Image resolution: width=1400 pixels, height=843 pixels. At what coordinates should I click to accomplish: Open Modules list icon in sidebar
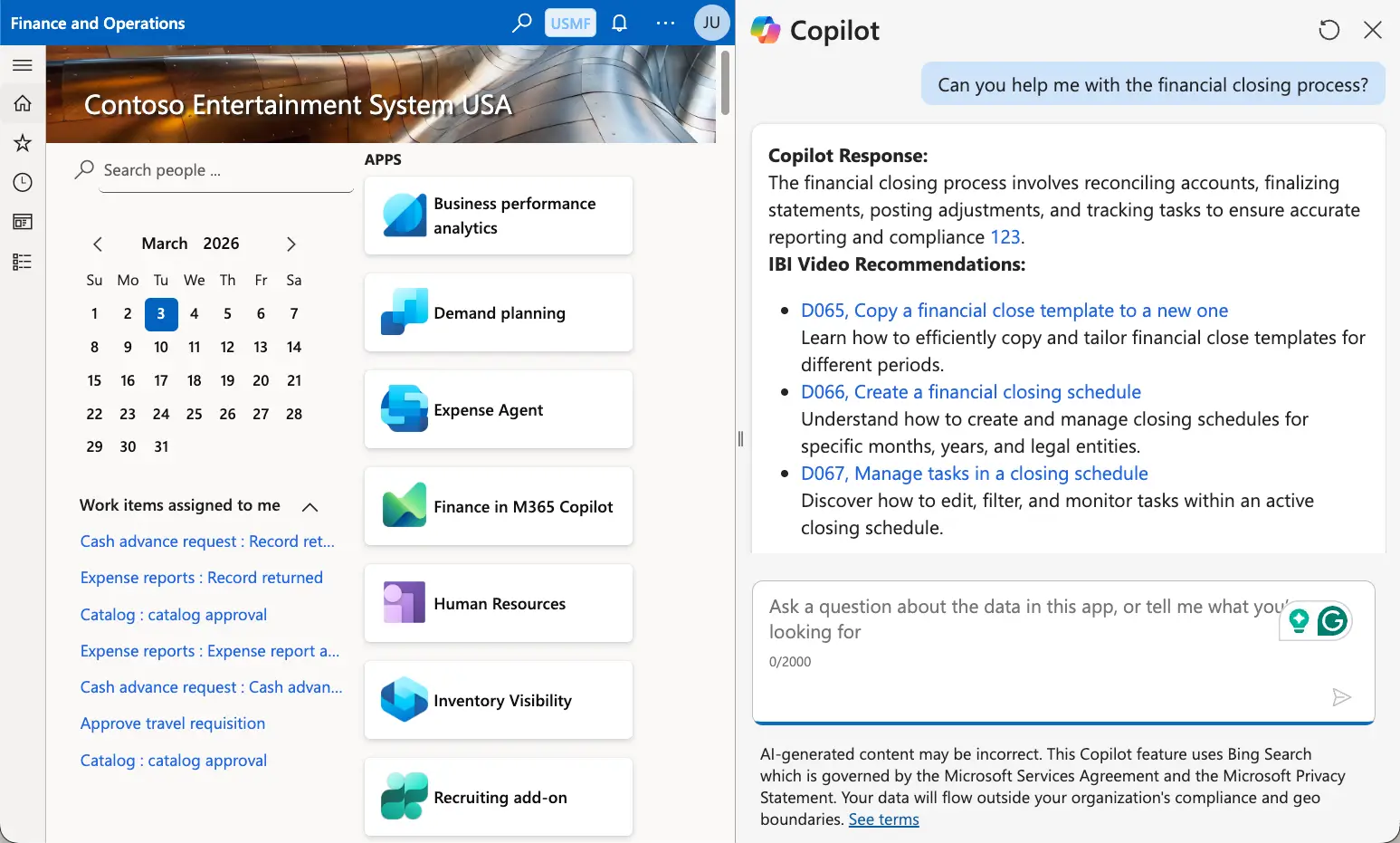tap(23, 262)
